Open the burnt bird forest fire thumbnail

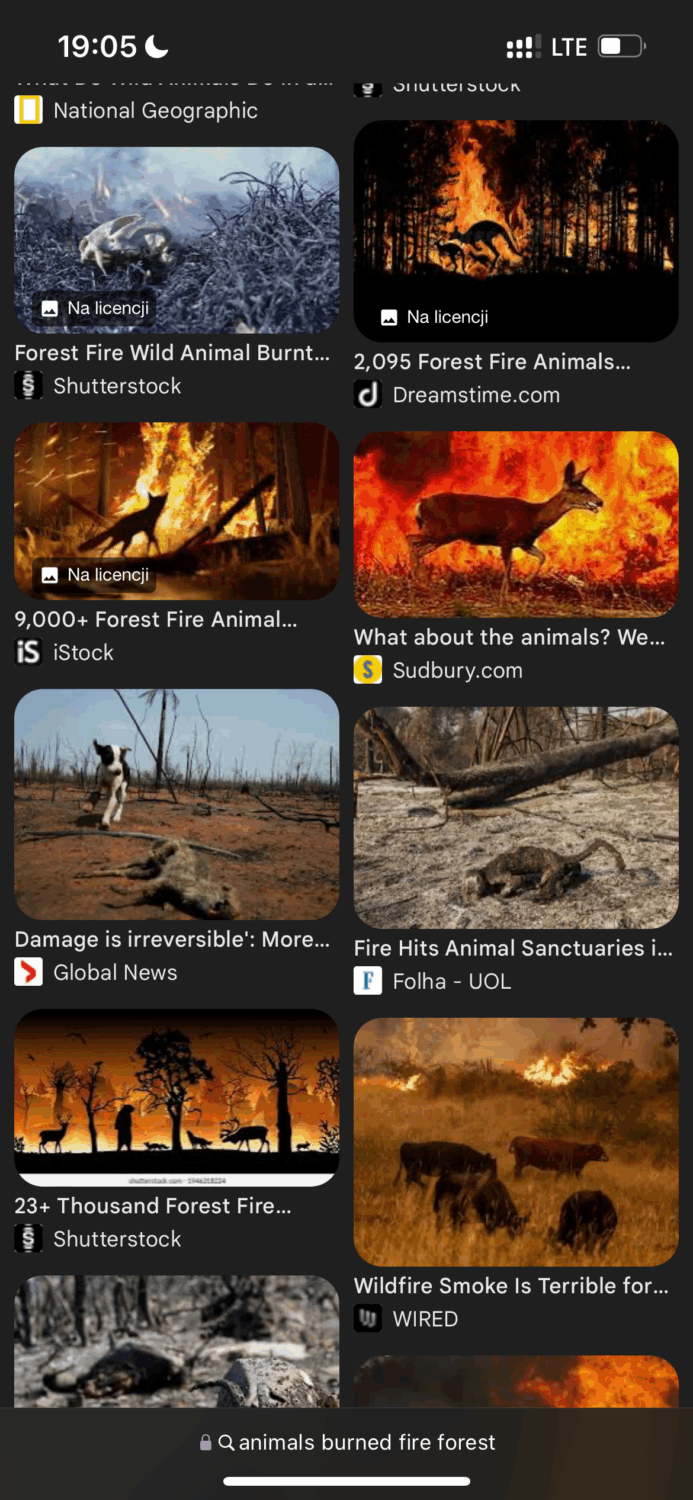[177, 240]
